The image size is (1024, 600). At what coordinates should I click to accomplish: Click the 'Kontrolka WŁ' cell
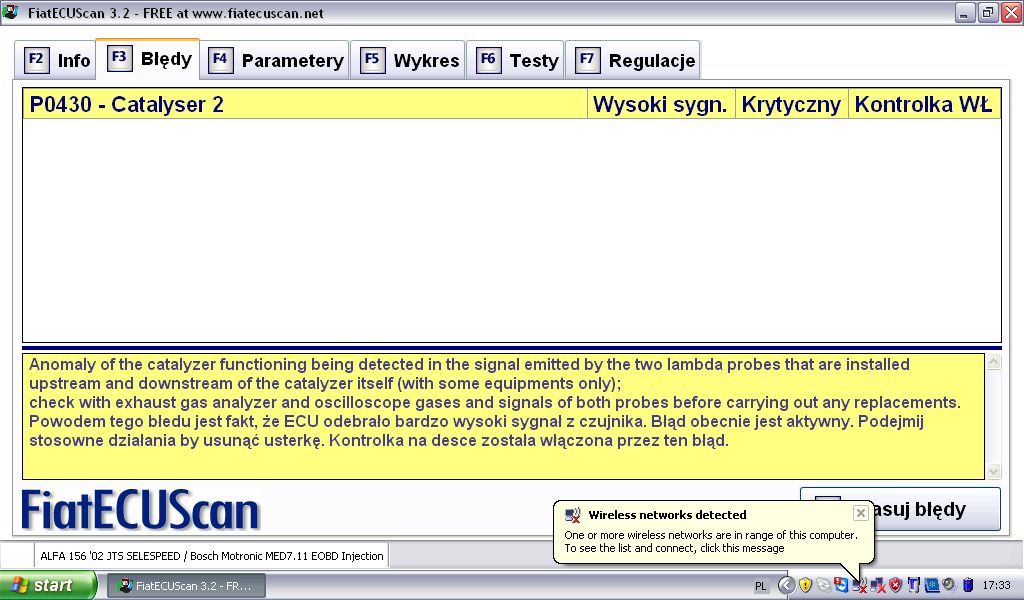(923, 104)
